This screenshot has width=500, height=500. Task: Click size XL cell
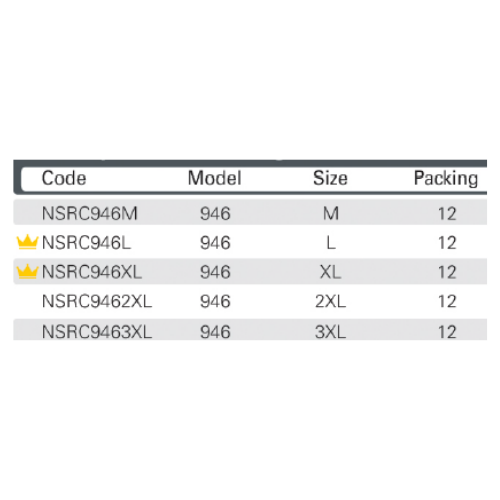(331, 272)
